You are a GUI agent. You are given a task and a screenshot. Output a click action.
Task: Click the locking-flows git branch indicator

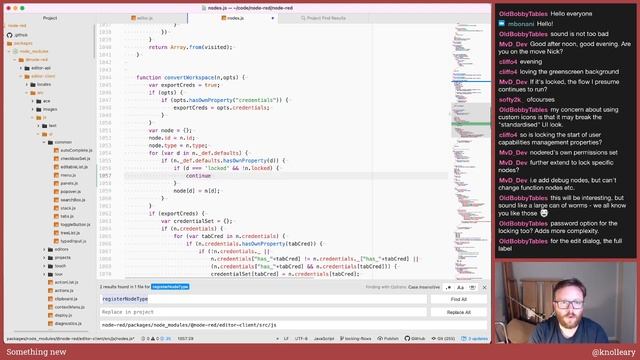point(356,338)
